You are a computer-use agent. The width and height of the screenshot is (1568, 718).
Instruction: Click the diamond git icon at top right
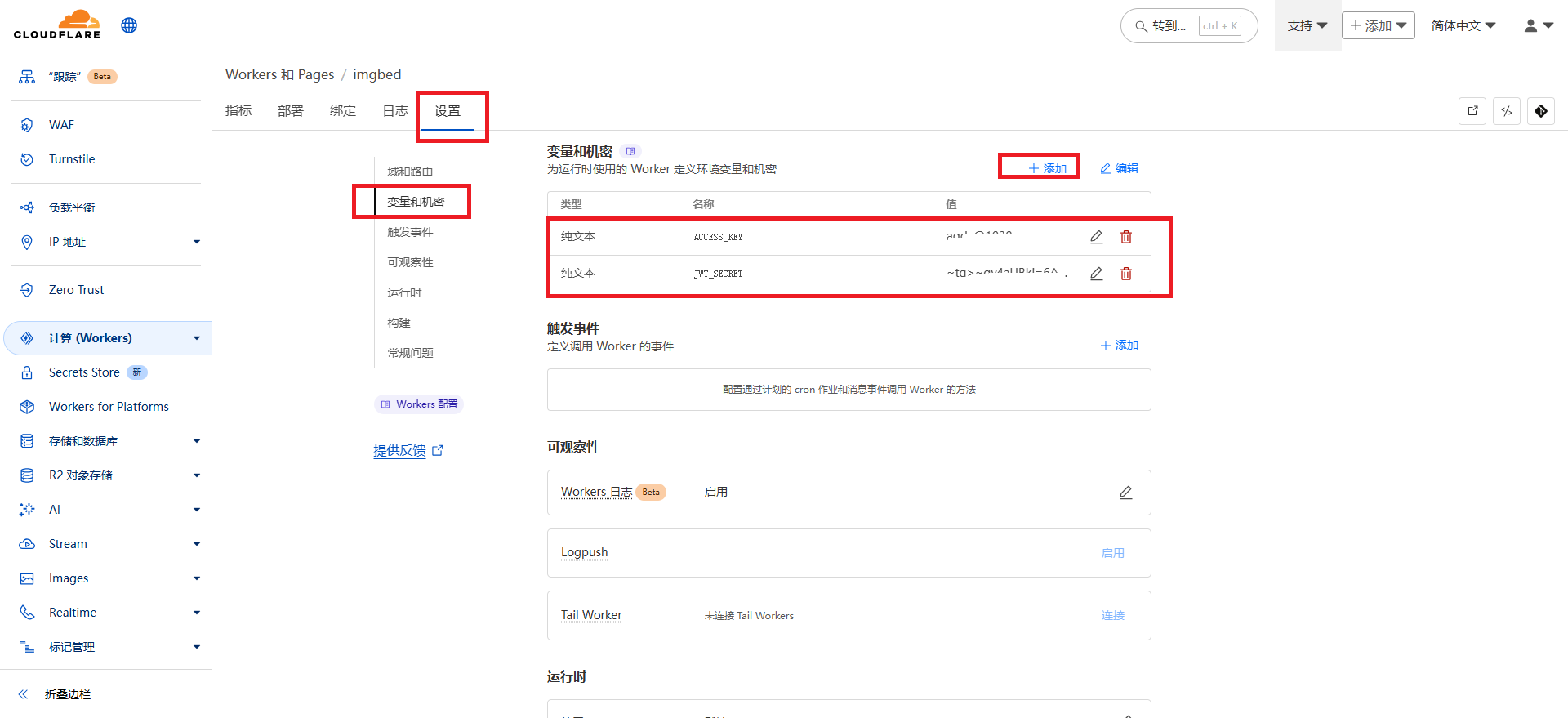1540,111
